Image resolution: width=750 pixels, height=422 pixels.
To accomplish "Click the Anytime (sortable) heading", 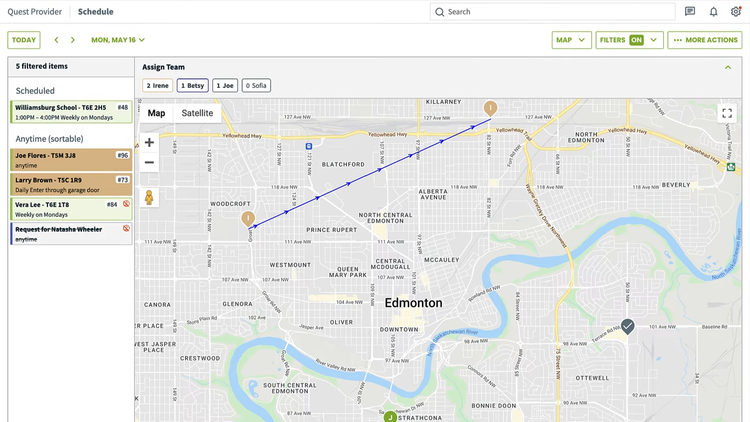I will pyautogui.click(x=49, y=139).
